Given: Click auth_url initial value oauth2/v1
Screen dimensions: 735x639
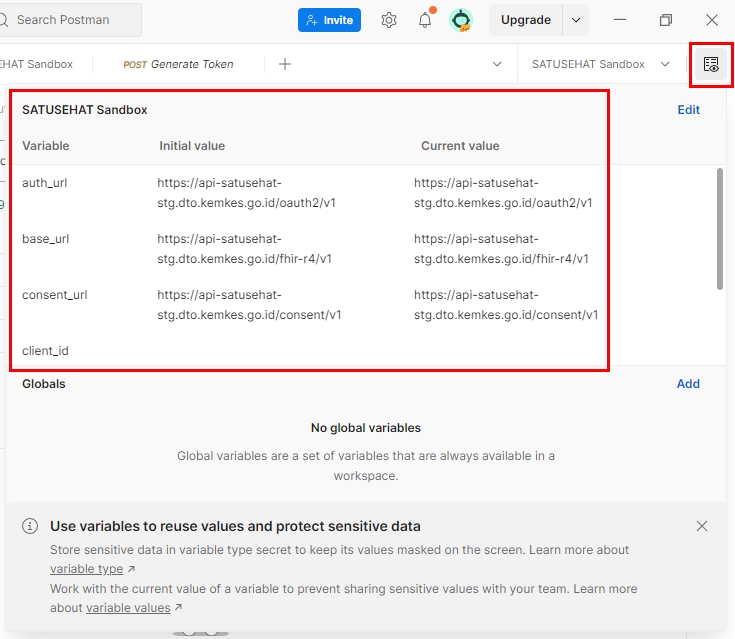Looking at the screenshot, I should (246, 193).
